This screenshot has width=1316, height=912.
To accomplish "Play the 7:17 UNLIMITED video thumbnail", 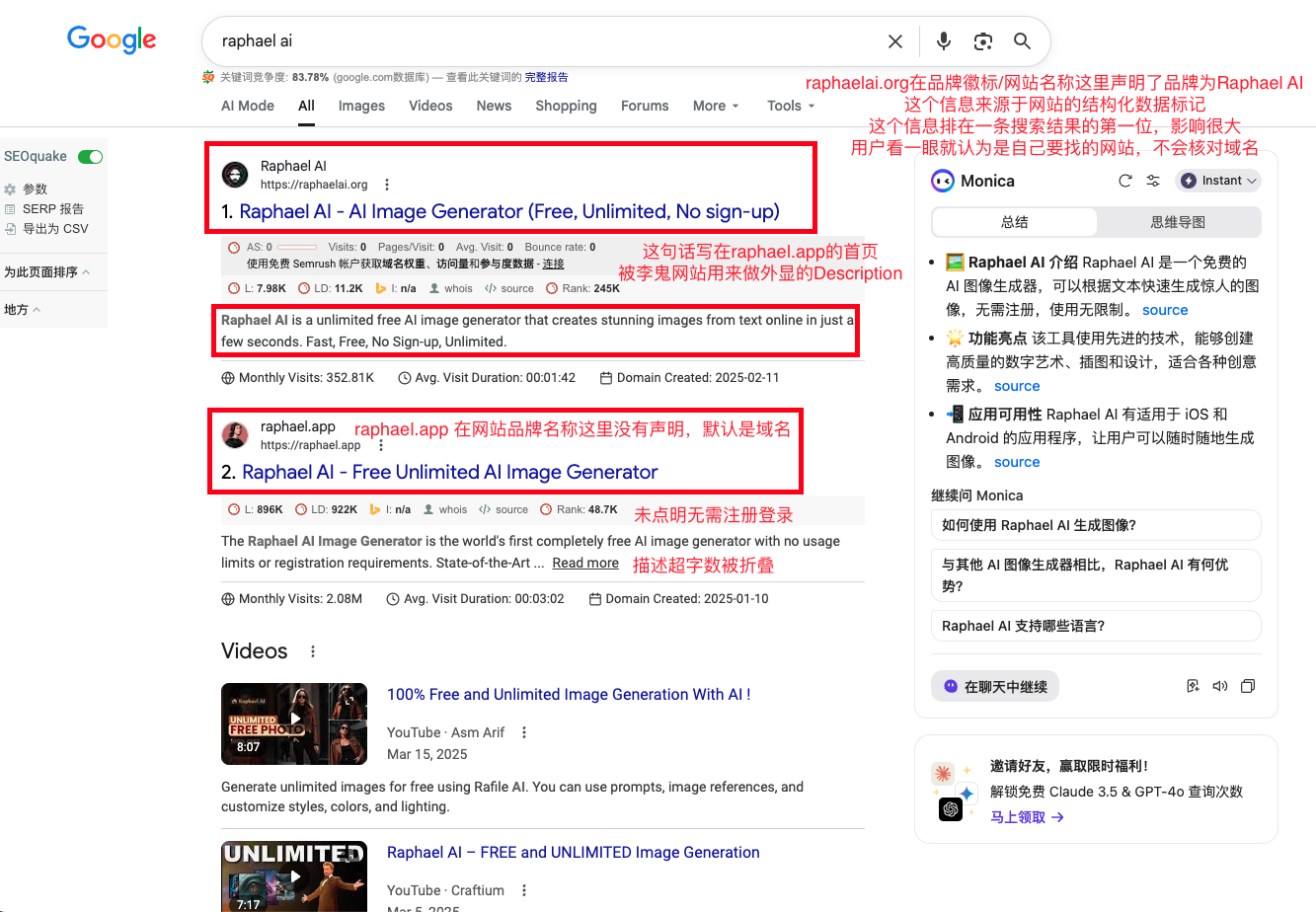I will pyautogui.click(x=294, y=876).
